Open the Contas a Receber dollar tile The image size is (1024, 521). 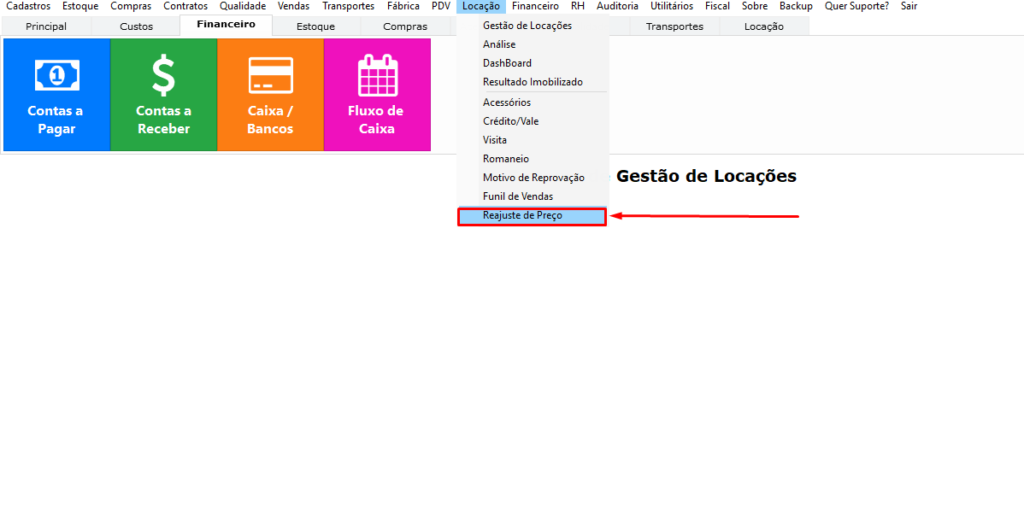coord(163,95)
